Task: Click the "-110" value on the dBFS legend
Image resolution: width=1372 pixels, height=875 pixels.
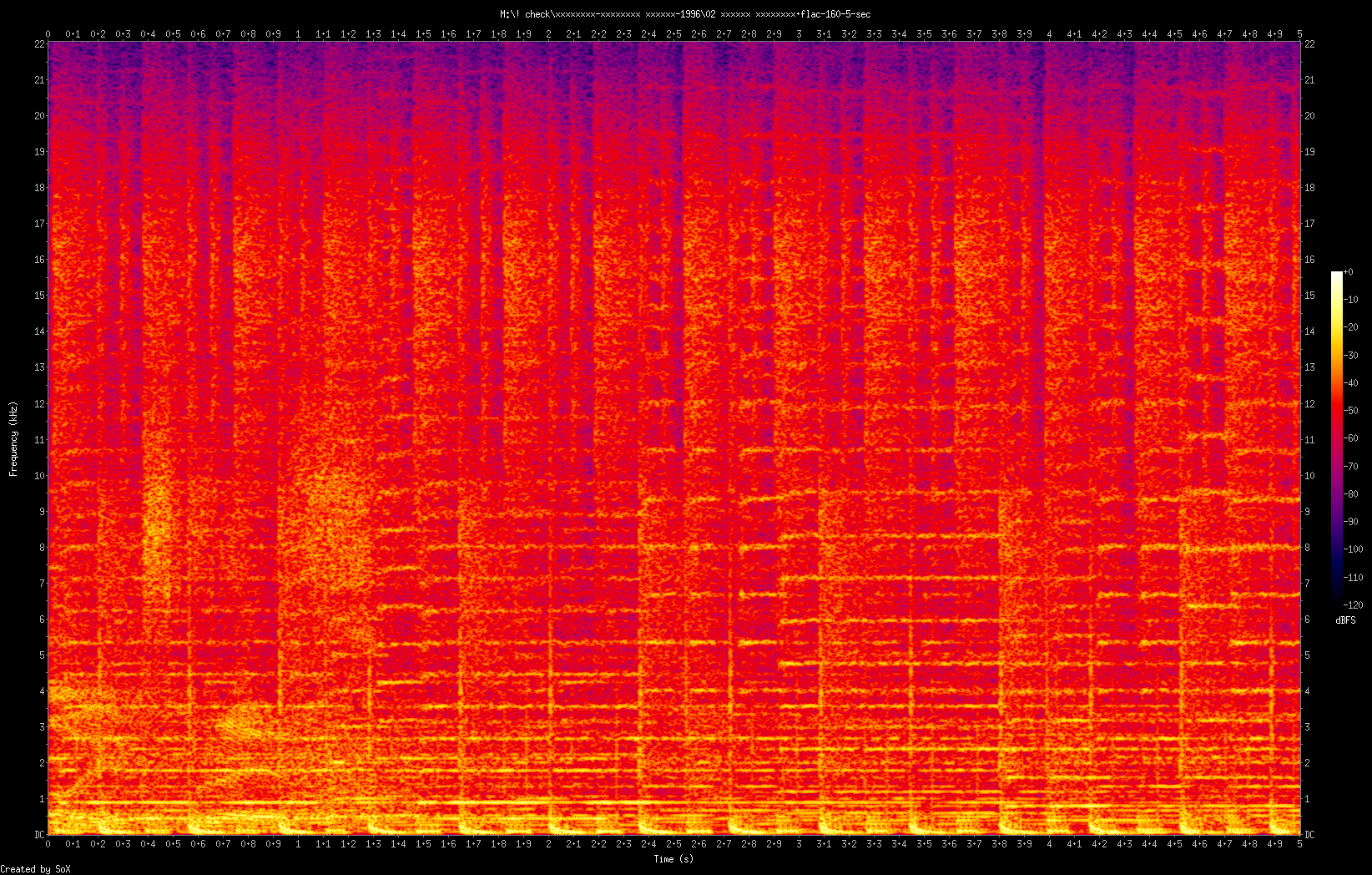Action: pos(1354,577)
